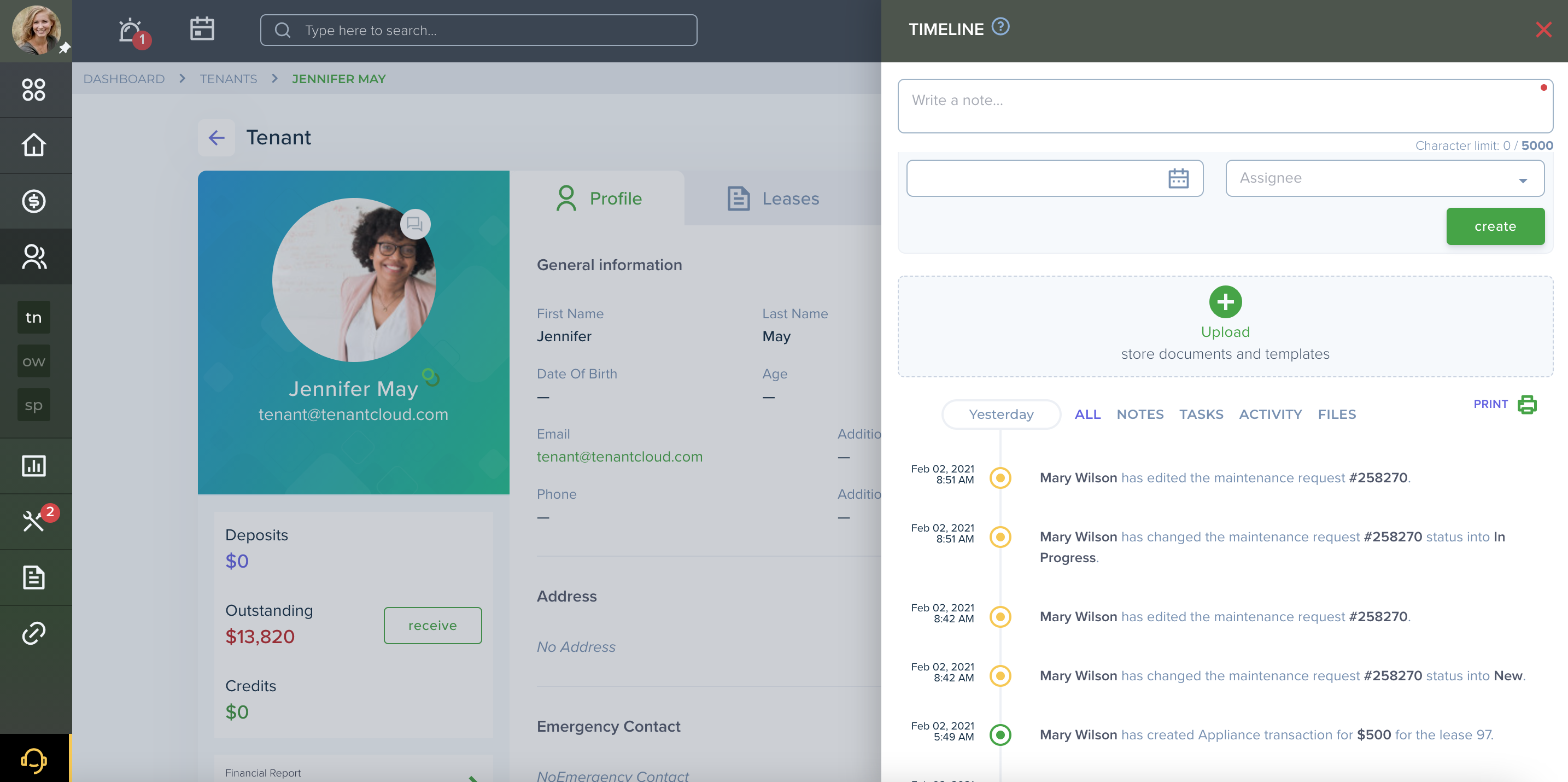This screenshot has height=782, width=1568.
Task: Open the financials dollar icon in sidebar
Action: 34,200
